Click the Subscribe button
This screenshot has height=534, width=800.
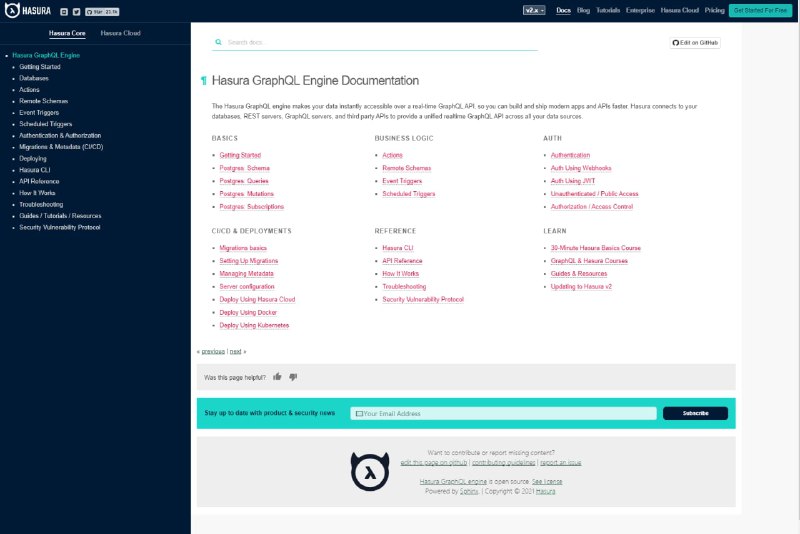point(695,413)
